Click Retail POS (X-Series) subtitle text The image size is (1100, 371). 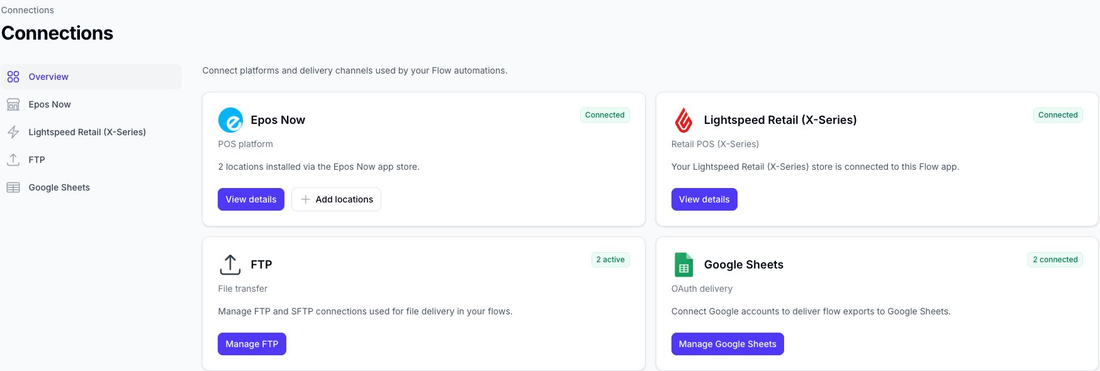(715, 144)
